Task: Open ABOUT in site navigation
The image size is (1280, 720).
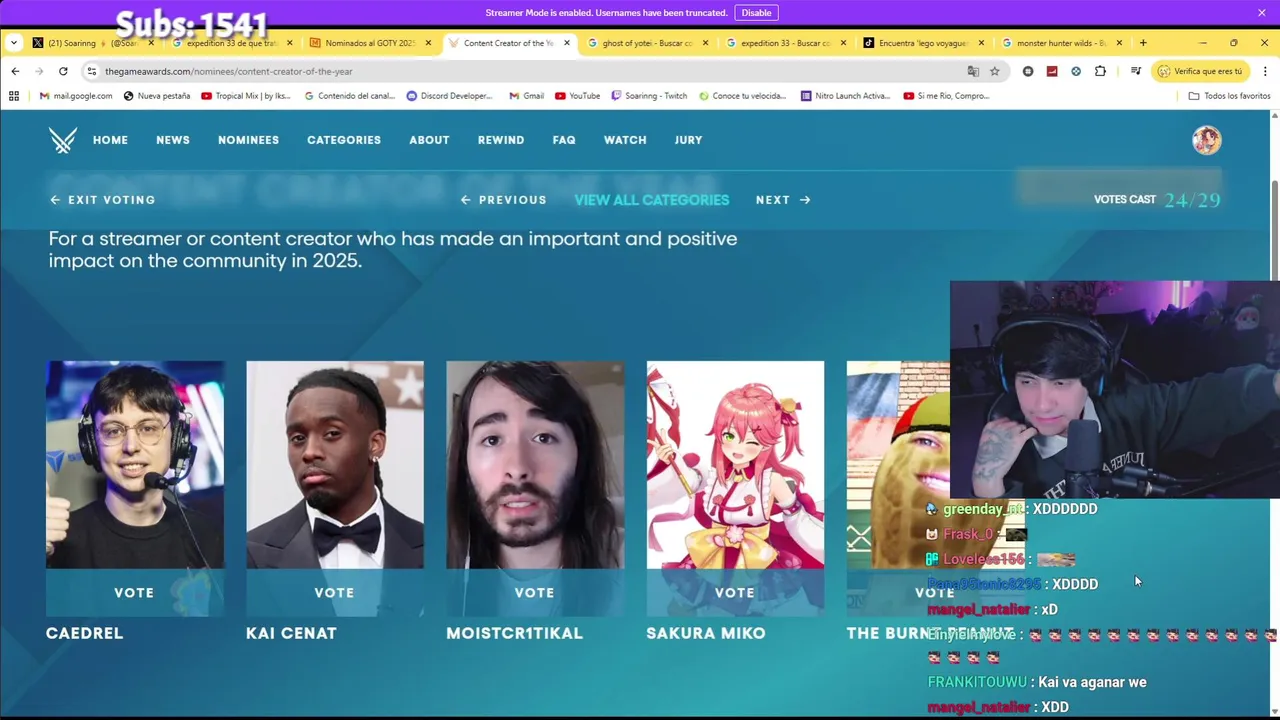Action: pyautogui.click(x=429, y=140)
